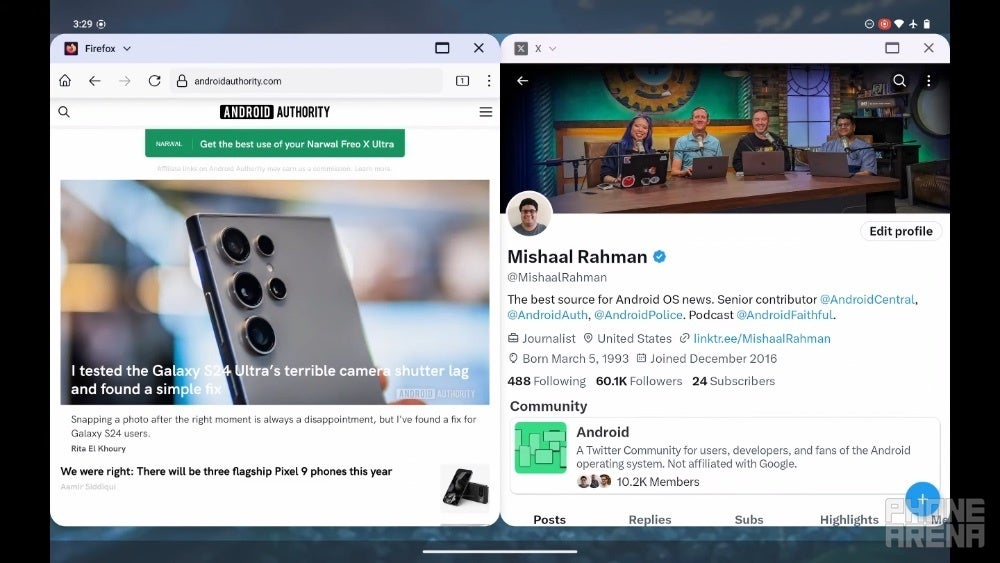The image size is (1000, 563).
Task: Open the @AndroidCentral mention link
Action: [867, 300]
